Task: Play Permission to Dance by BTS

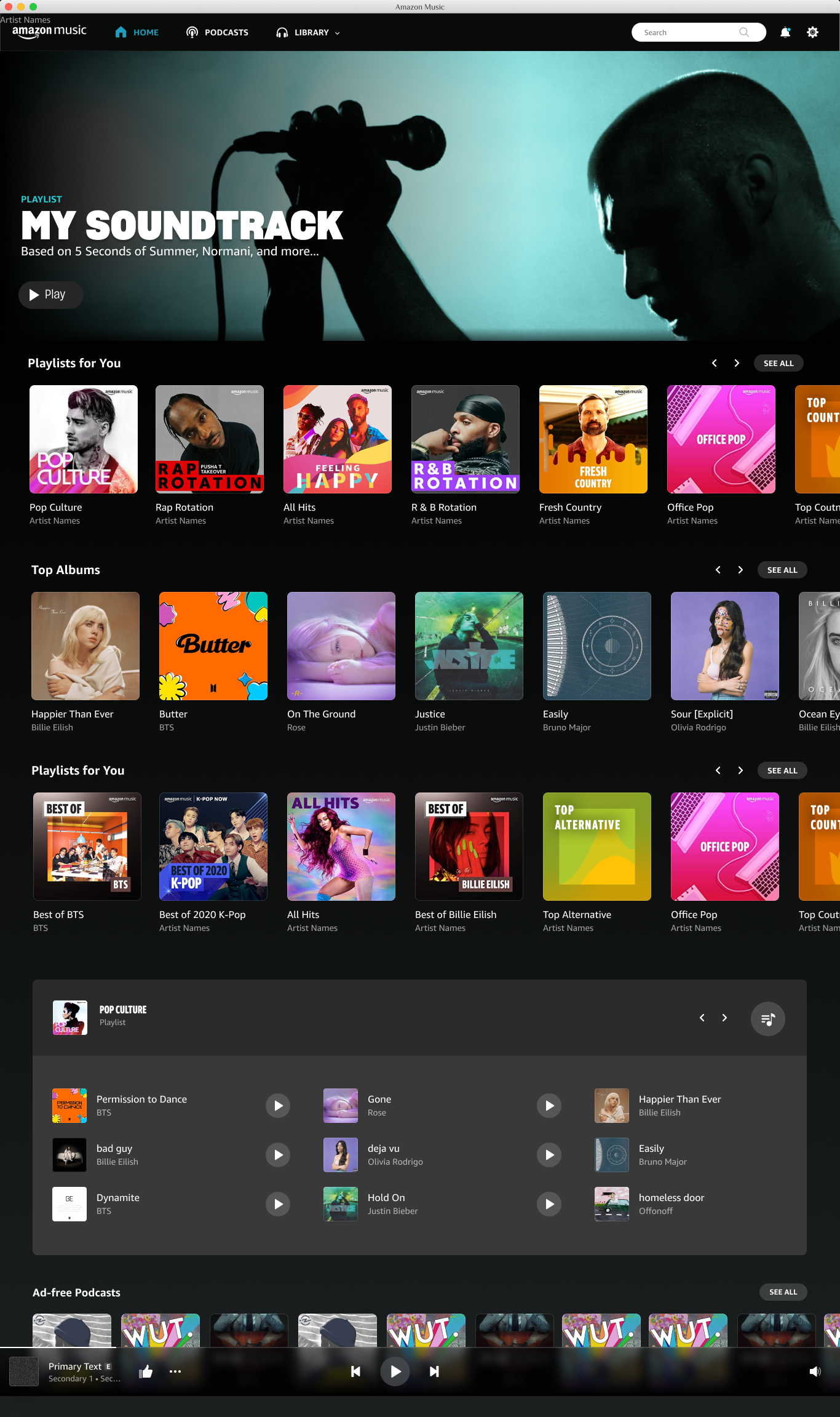Action: [x=278, y=1106]
